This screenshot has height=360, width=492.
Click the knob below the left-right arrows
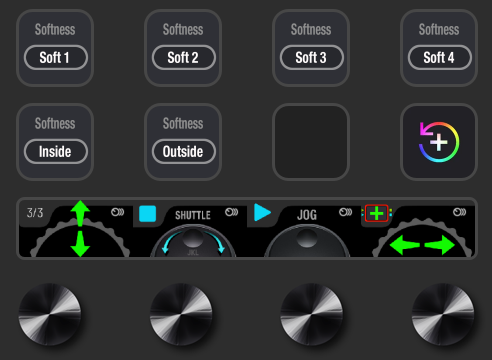[443, 314]
